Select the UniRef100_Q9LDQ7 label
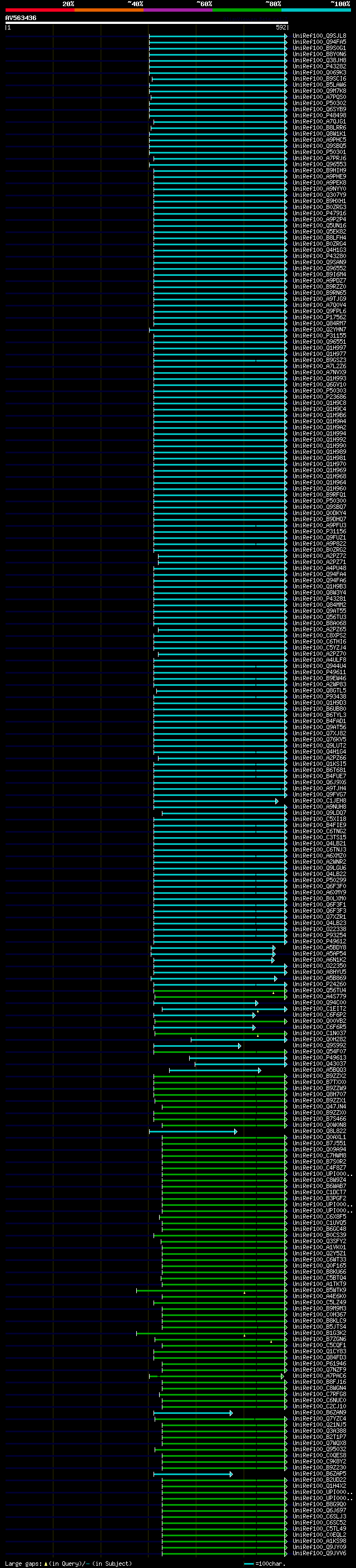Viewport: 356px width, 1568px height. pos(319,813)
